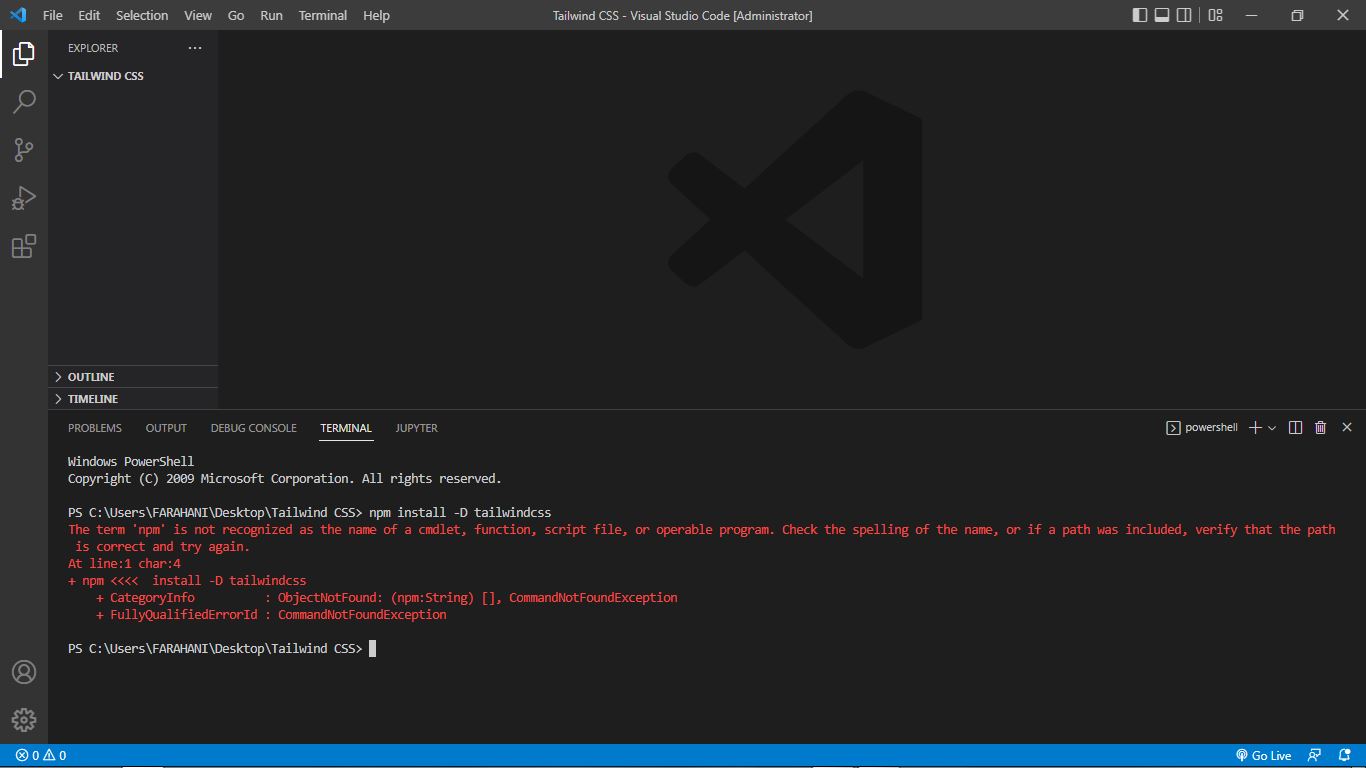
Task: Toggle the secondary side bar layout icon
Action: [x=1184, y=15]
